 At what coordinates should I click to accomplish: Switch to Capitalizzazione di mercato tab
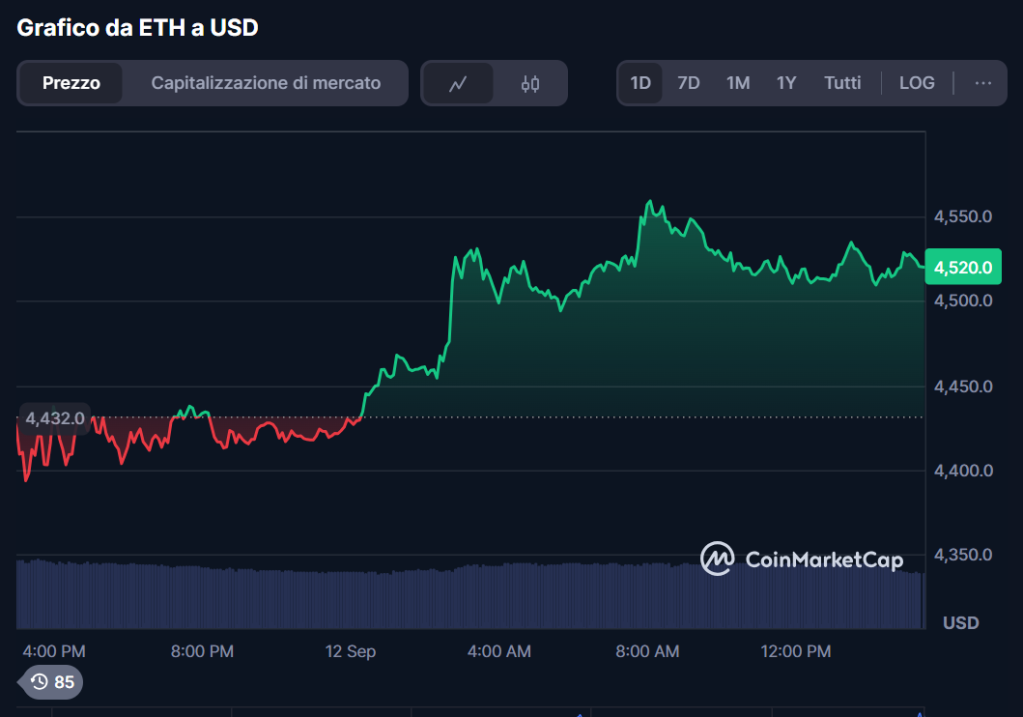(x=265, y=83)
